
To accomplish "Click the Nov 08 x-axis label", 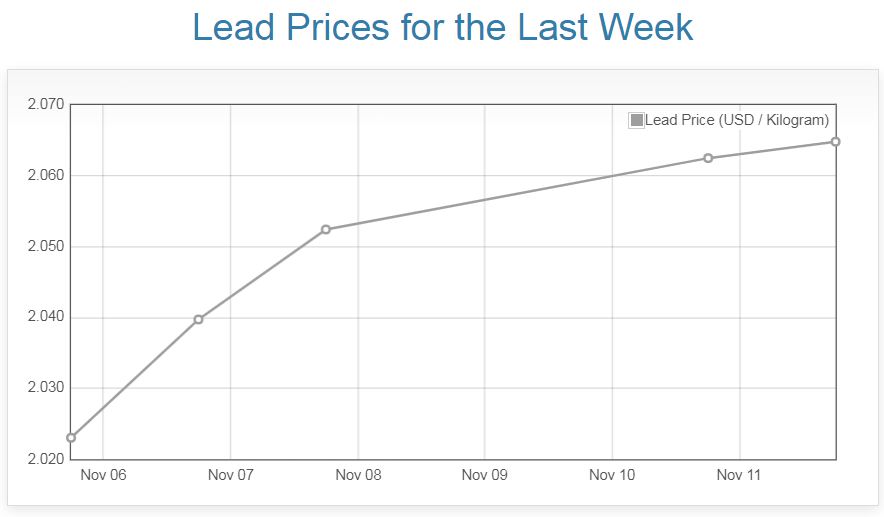I will tap(357, 475).
